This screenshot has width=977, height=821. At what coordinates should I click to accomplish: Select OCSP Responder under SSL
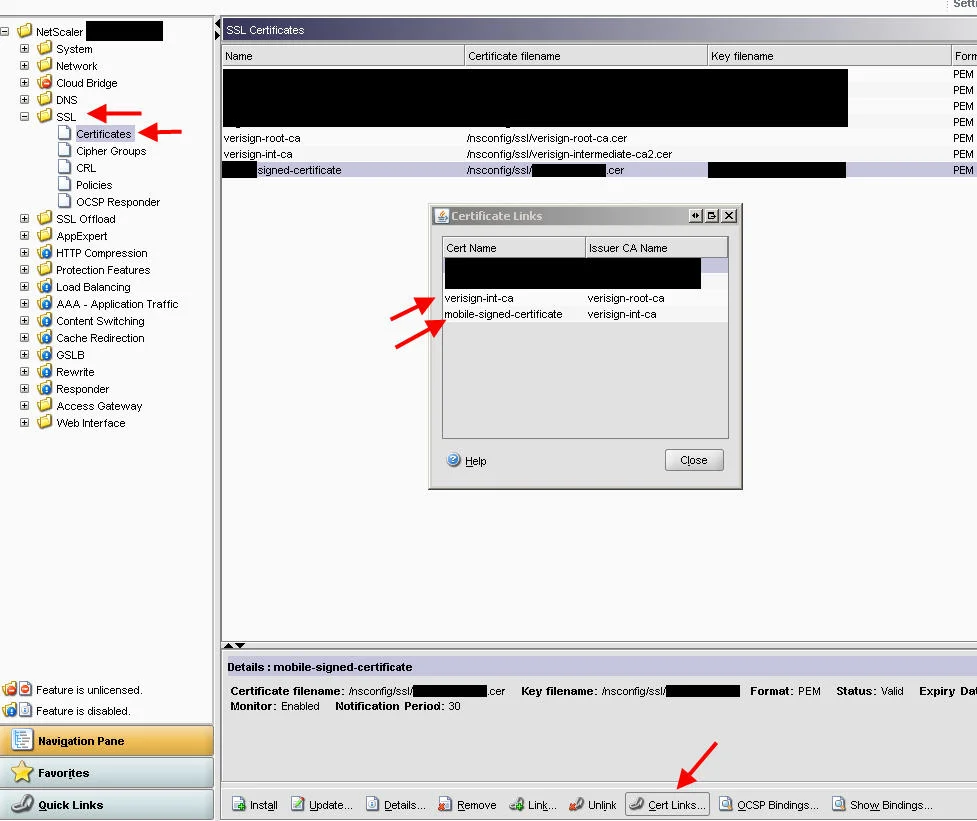click(x=118, y=202)
